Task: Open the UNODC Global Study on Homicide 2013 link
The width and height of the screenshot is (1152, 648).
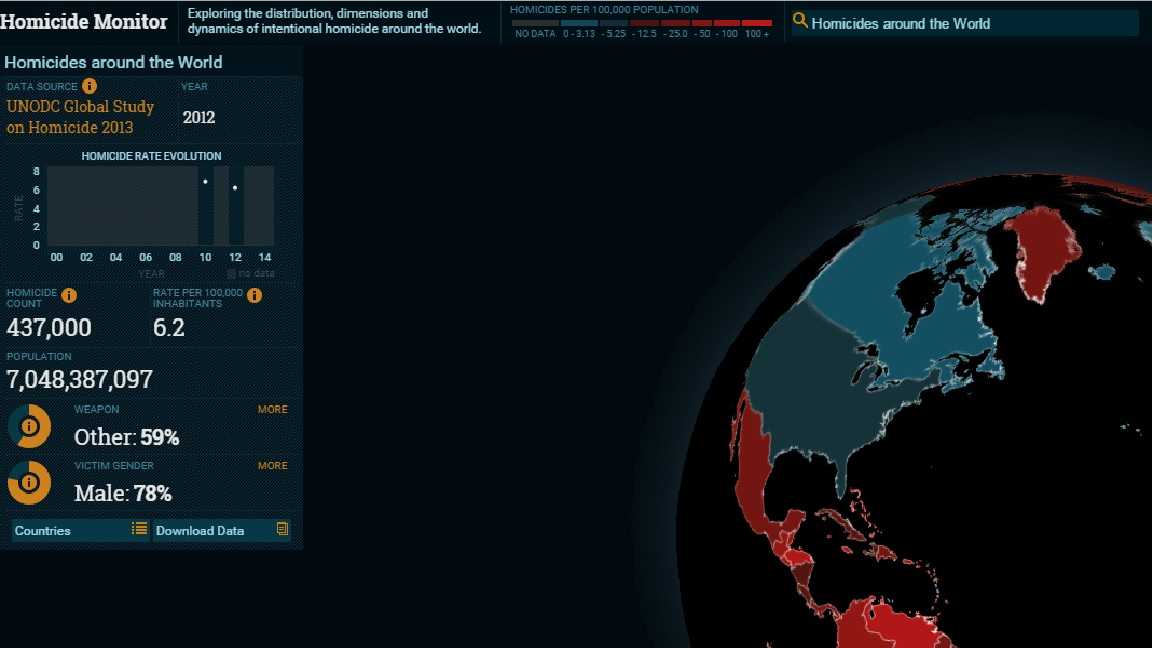Action: (80, 117)
